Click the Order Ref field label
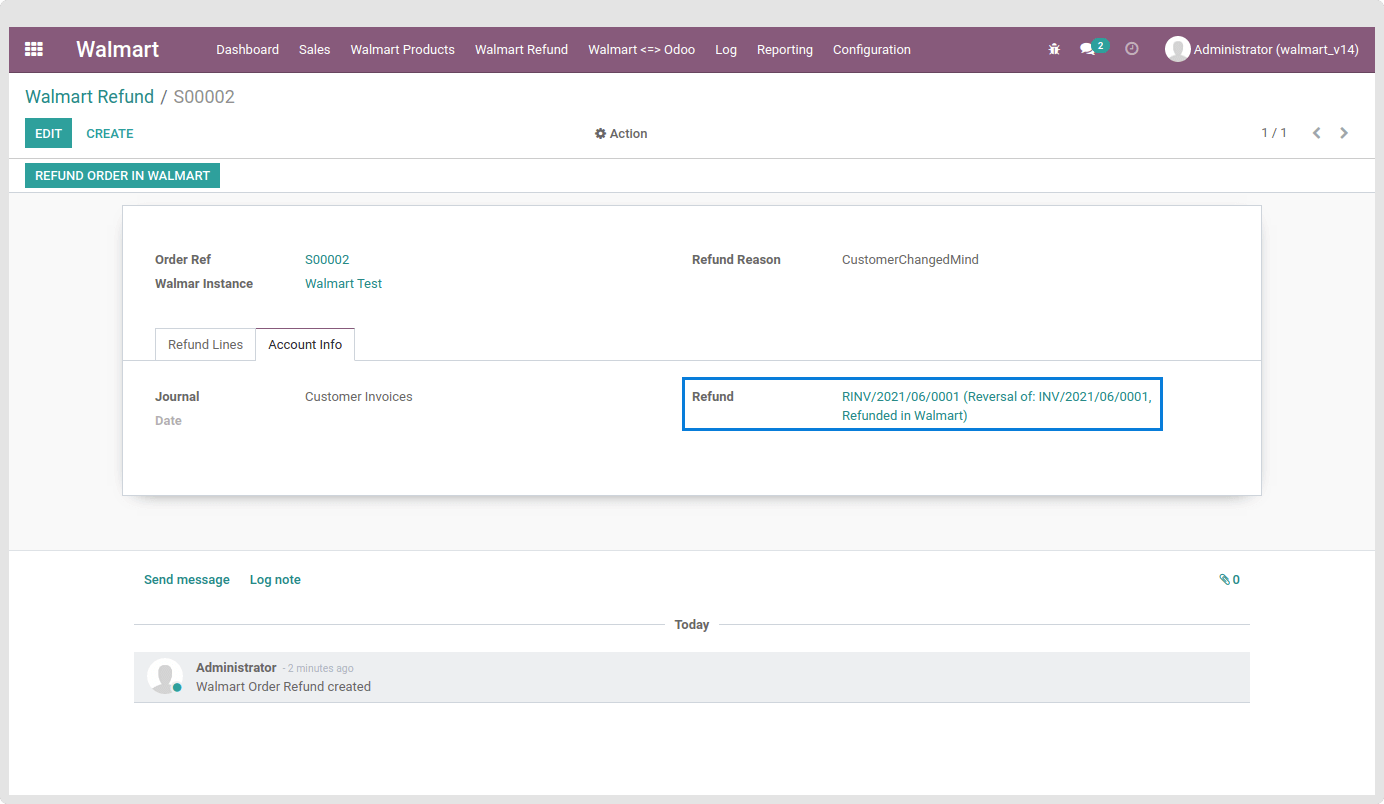The height and width of the screenshot is (804, 1384). 183,259
